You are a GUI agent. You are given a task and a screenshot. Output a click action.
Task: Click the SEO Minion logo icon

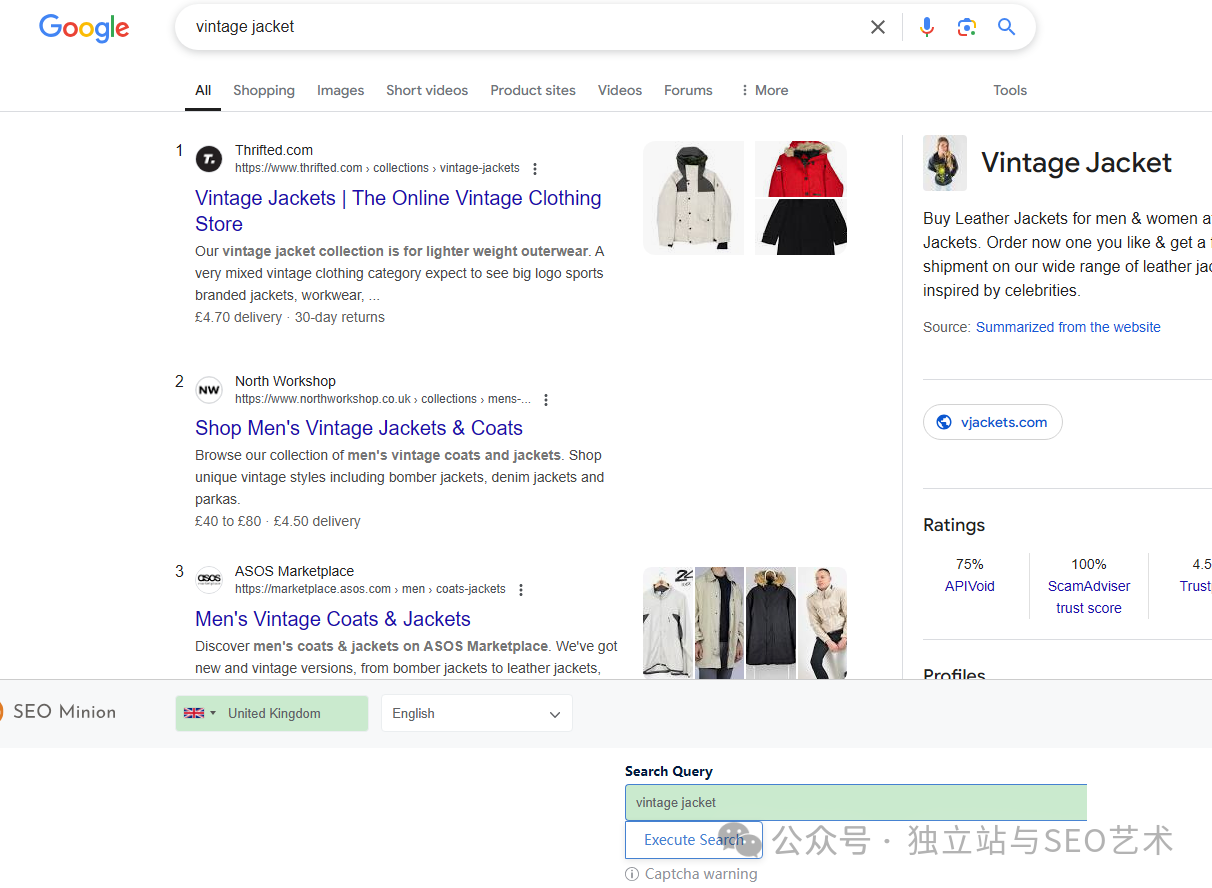(x=2, y=712)
